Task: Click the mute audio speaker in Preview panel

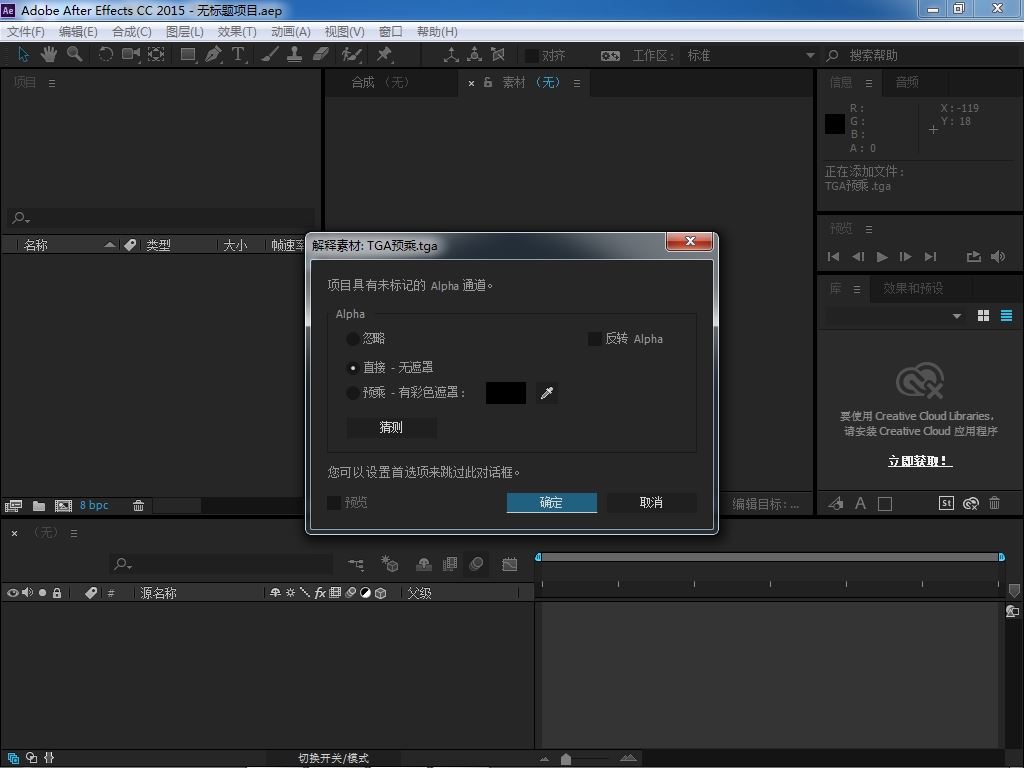Action: (x=998, y=257)
